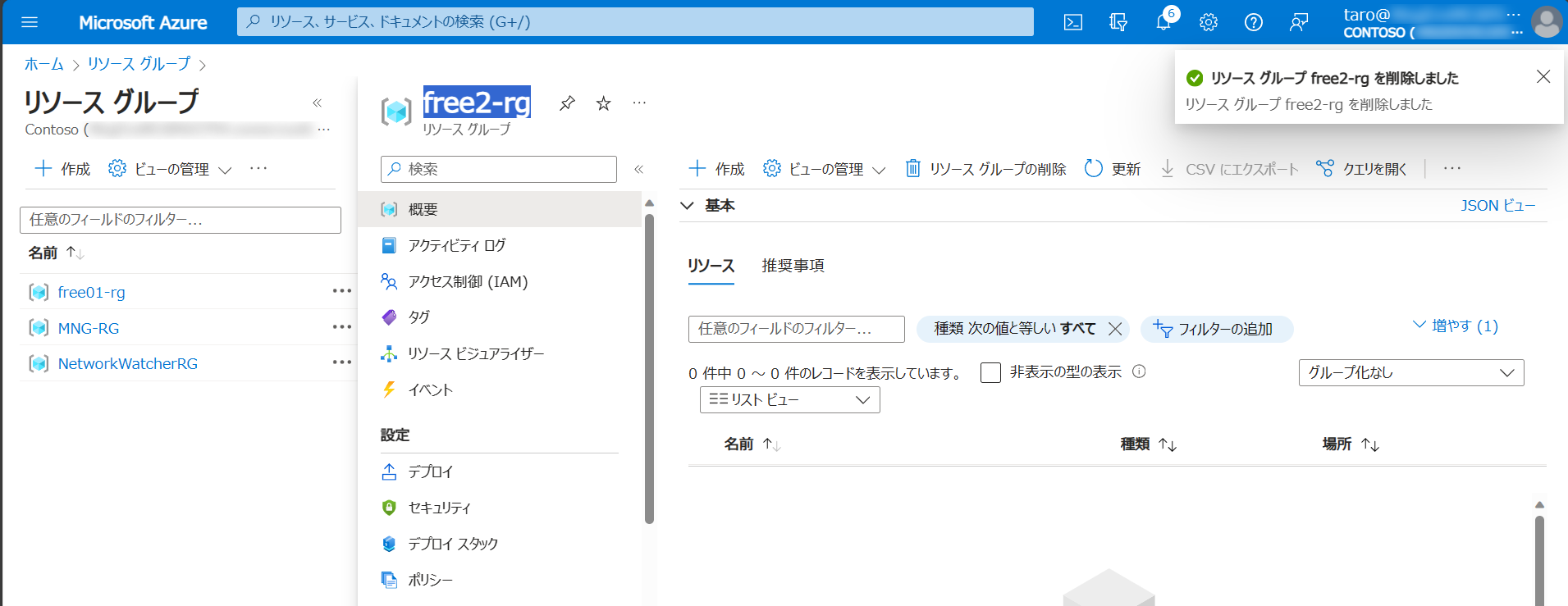Focus the side menu 検索 box
This screenshot has width=1568, height=606.
(499, 169)
